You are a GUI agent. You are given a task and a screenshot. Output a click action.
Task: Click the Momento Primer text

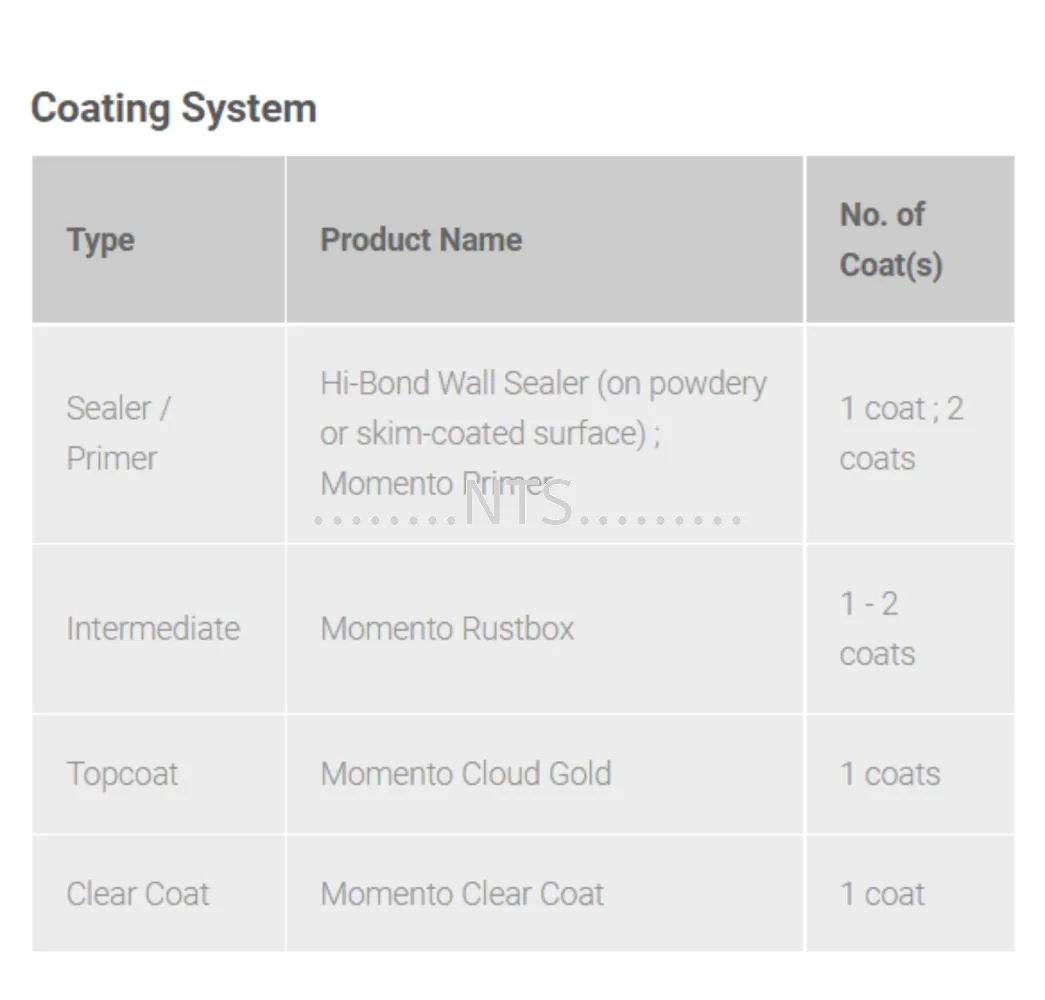(437, 483)
